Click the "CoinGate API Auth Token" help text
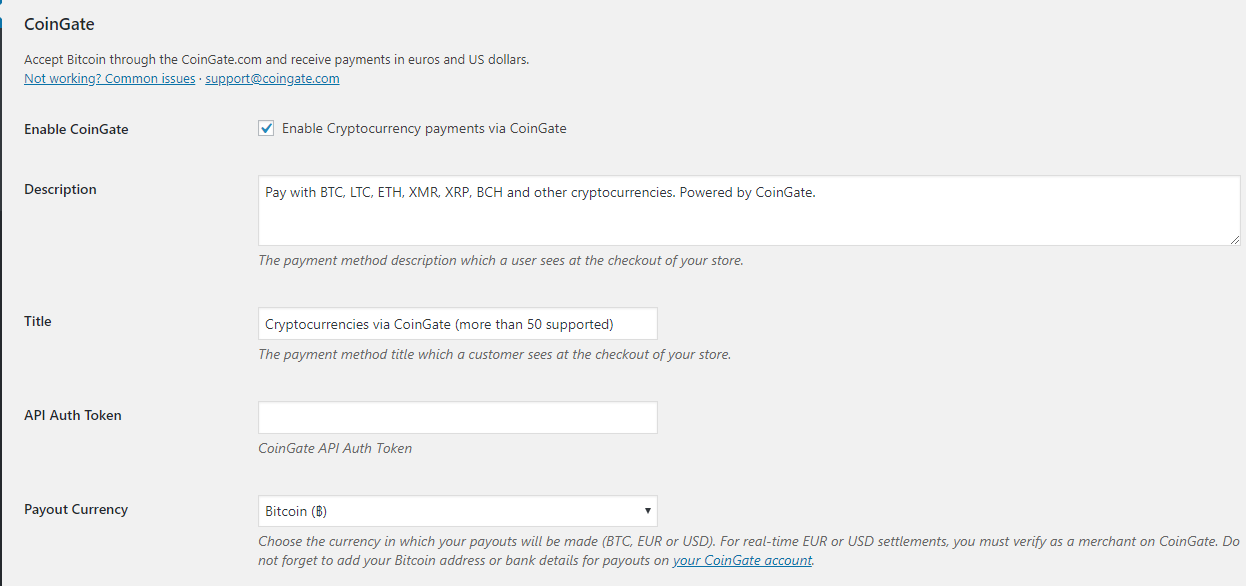This screenshot has height=586, width=1246. pyautogui.click(x=335, y=448)
